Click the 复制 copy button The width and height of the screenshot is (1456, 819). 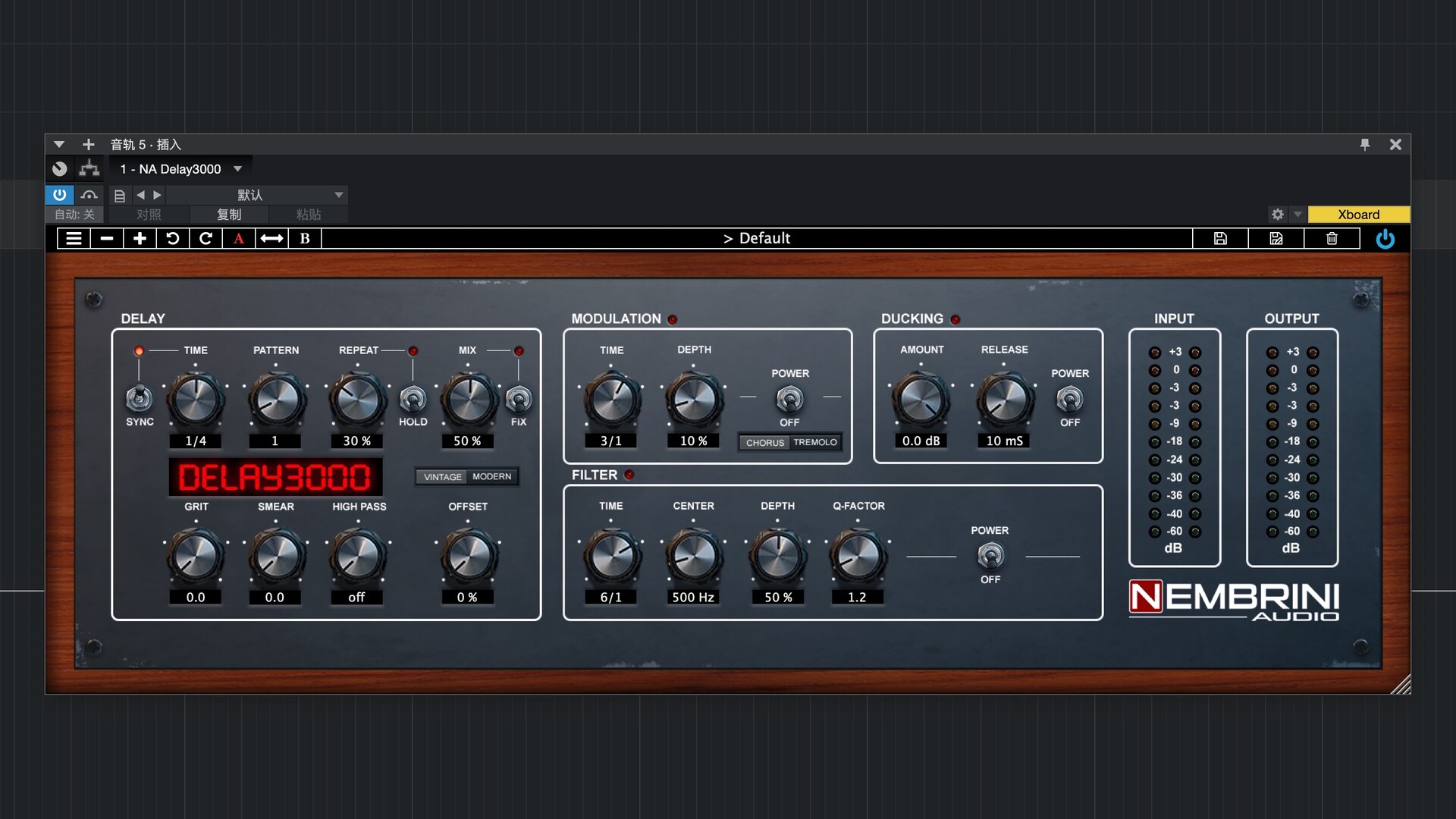(229, 215)
